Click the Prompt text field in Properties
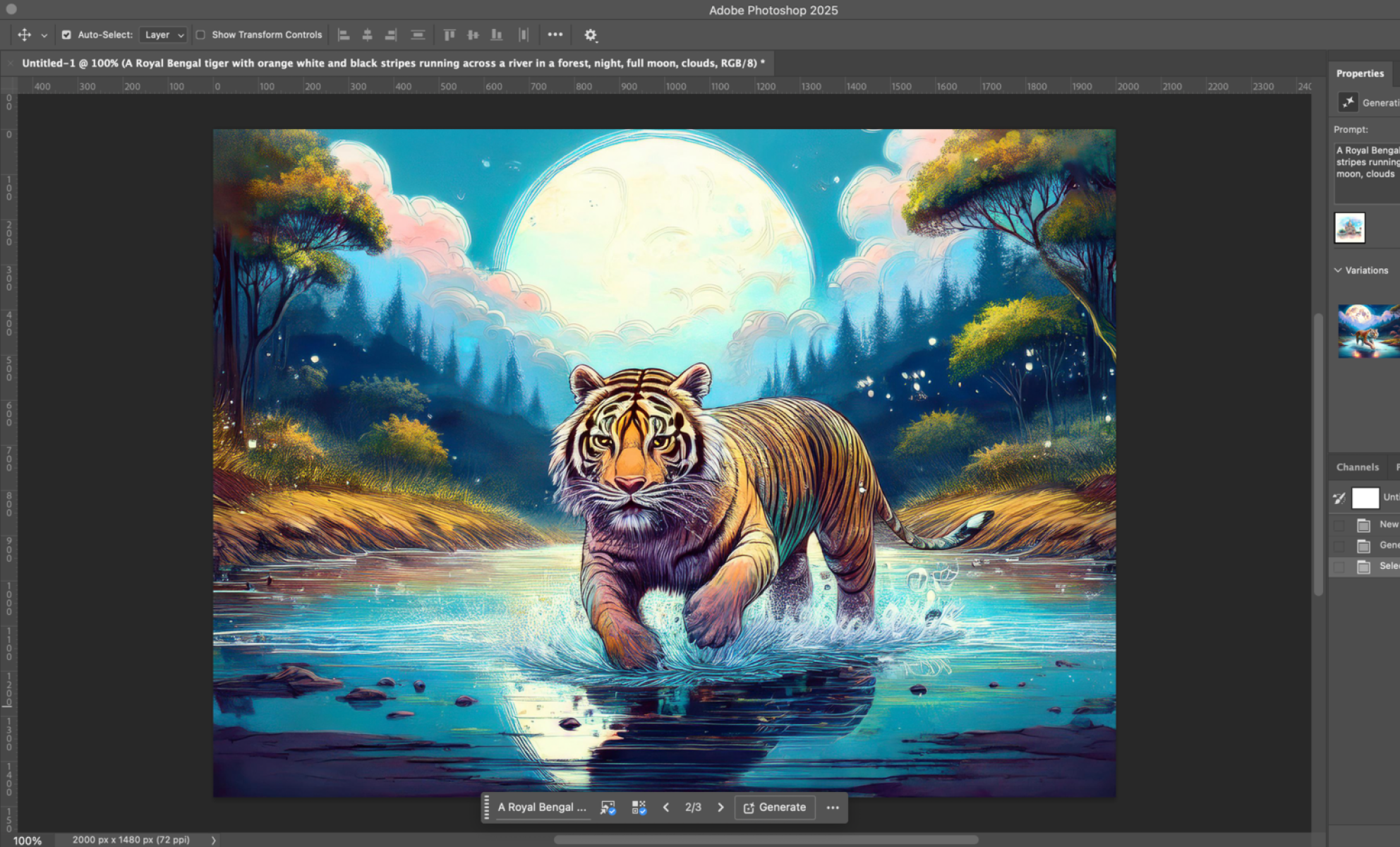Image resolution: width=1400 pixels, height=847 pixels. 1367,174
